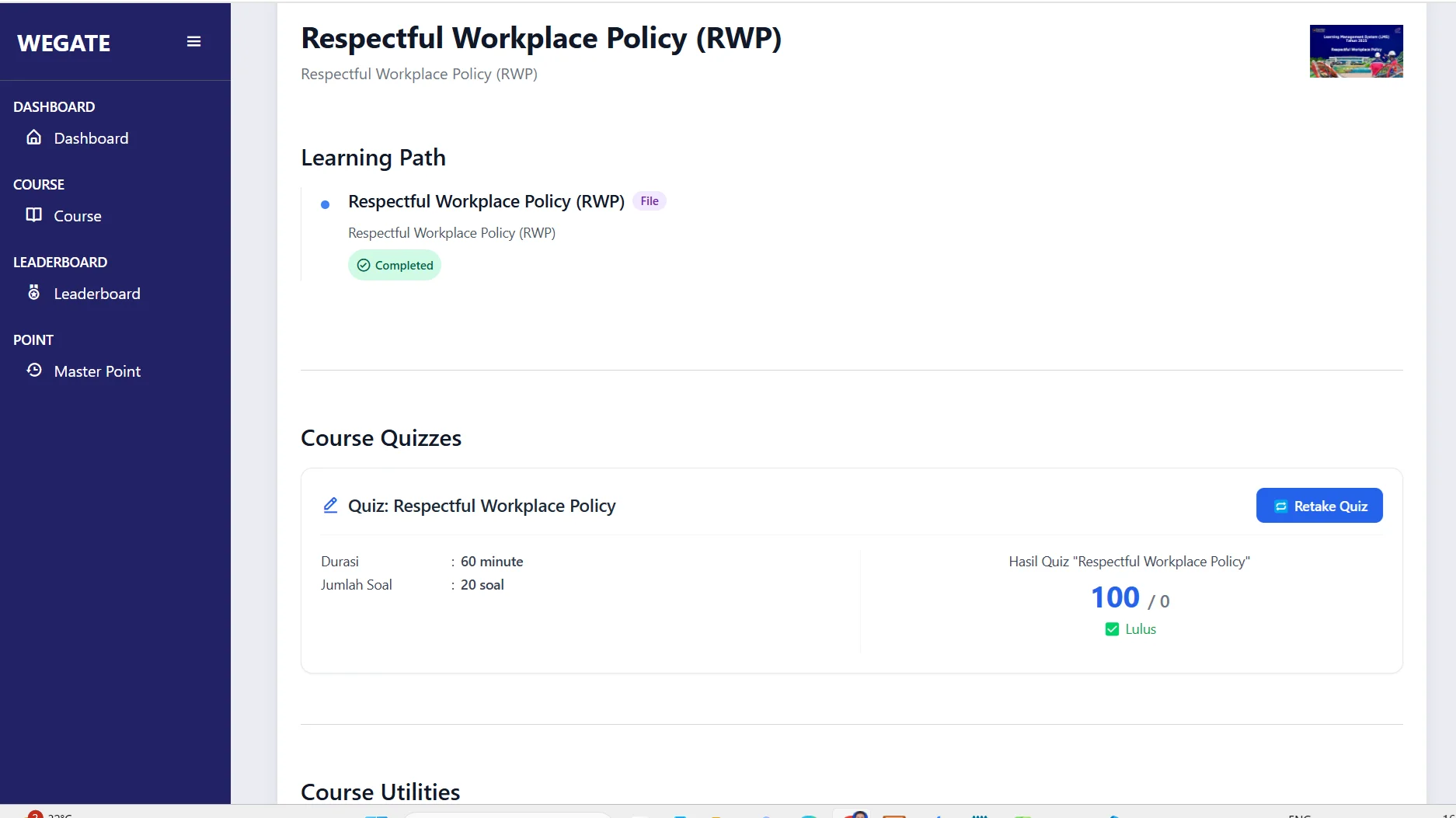Click the clock history icon by Master Point

point(34,371)
